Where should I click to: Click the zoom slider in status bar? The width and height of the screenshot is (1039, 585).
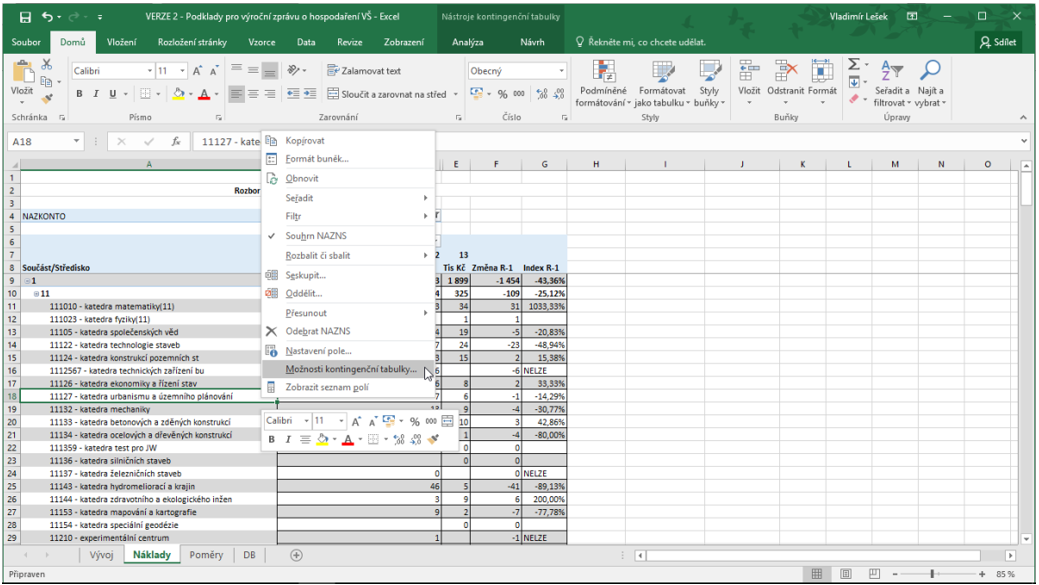[x=932, y=574]
